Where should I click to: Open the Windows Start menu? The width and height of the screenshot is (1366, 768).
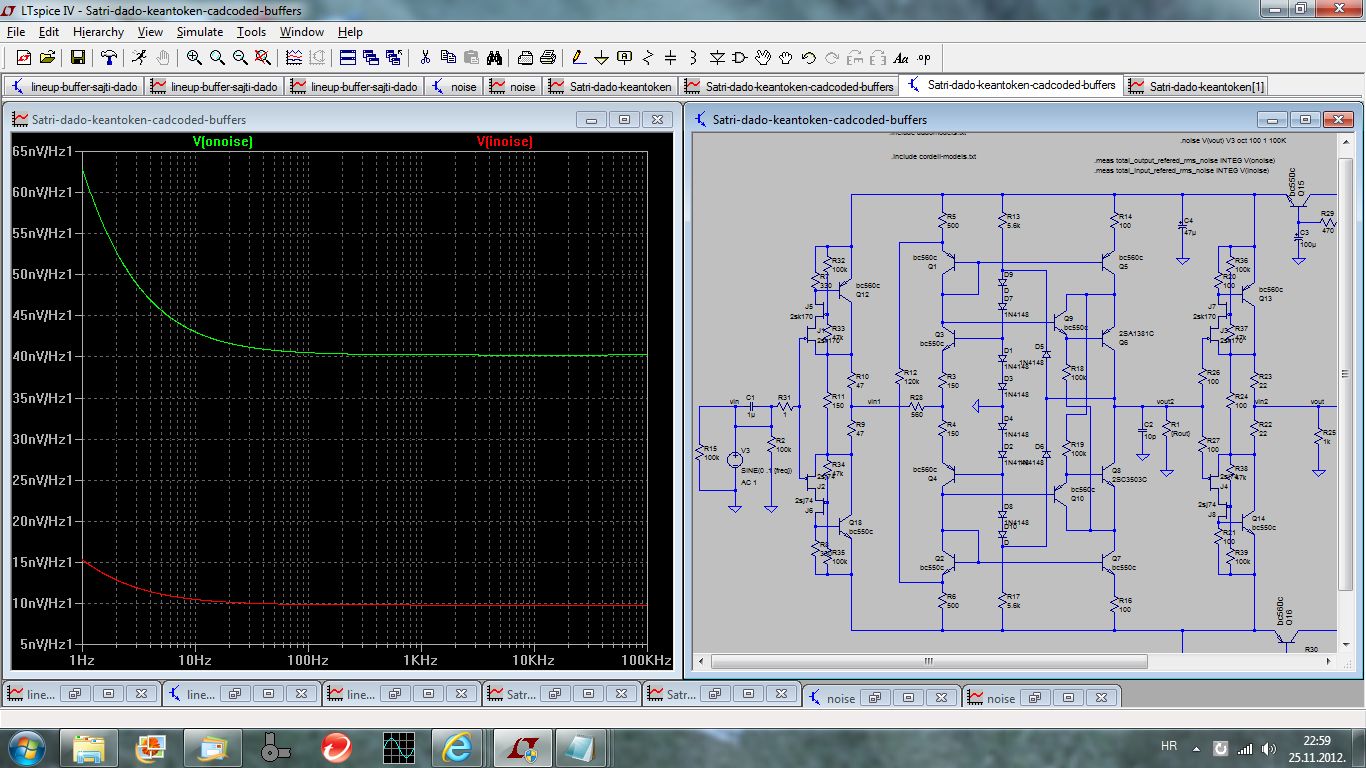tap(27, 747)
